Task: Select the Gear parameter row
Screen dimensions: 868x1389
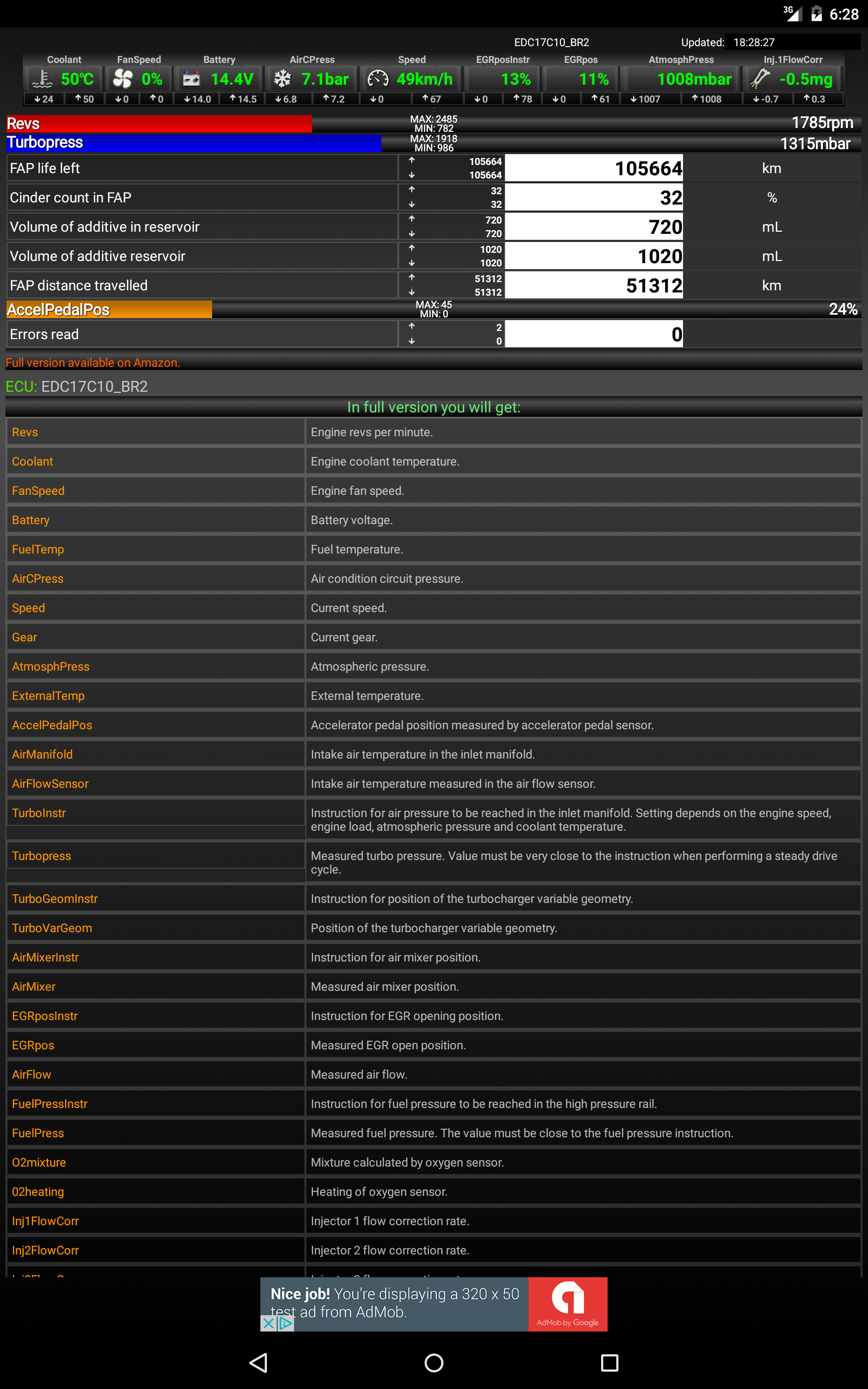Action: [434, 637]
